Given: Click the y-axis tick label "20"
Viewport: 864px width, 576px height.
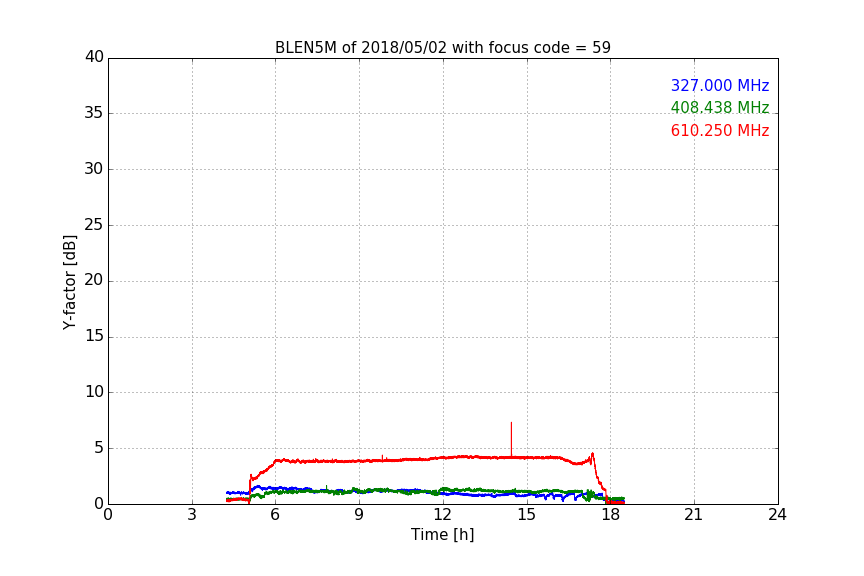Looking at the screenshot, I should tap(94, 281).
